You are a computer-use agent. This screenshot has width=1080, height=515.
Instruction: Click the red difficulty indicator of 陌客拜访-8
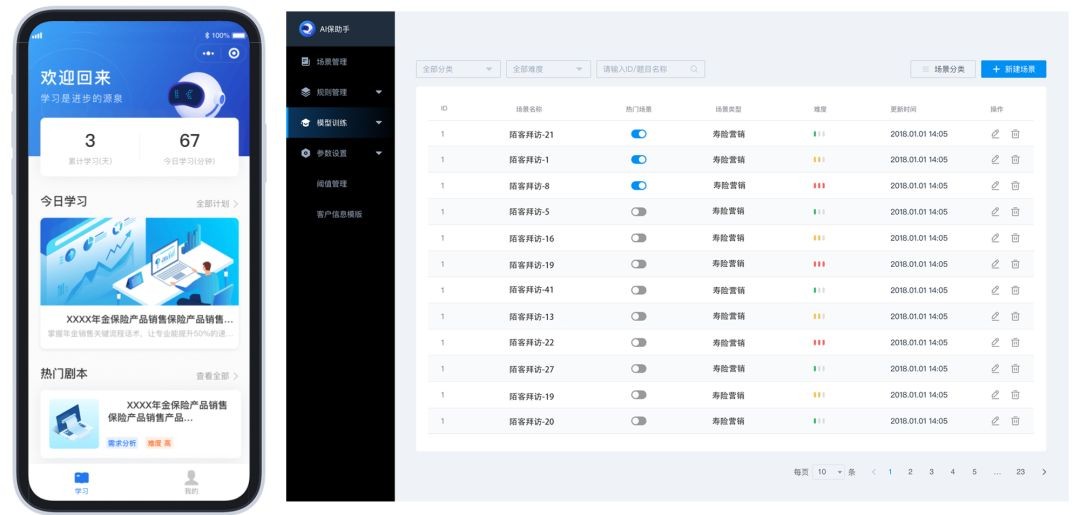819,186
